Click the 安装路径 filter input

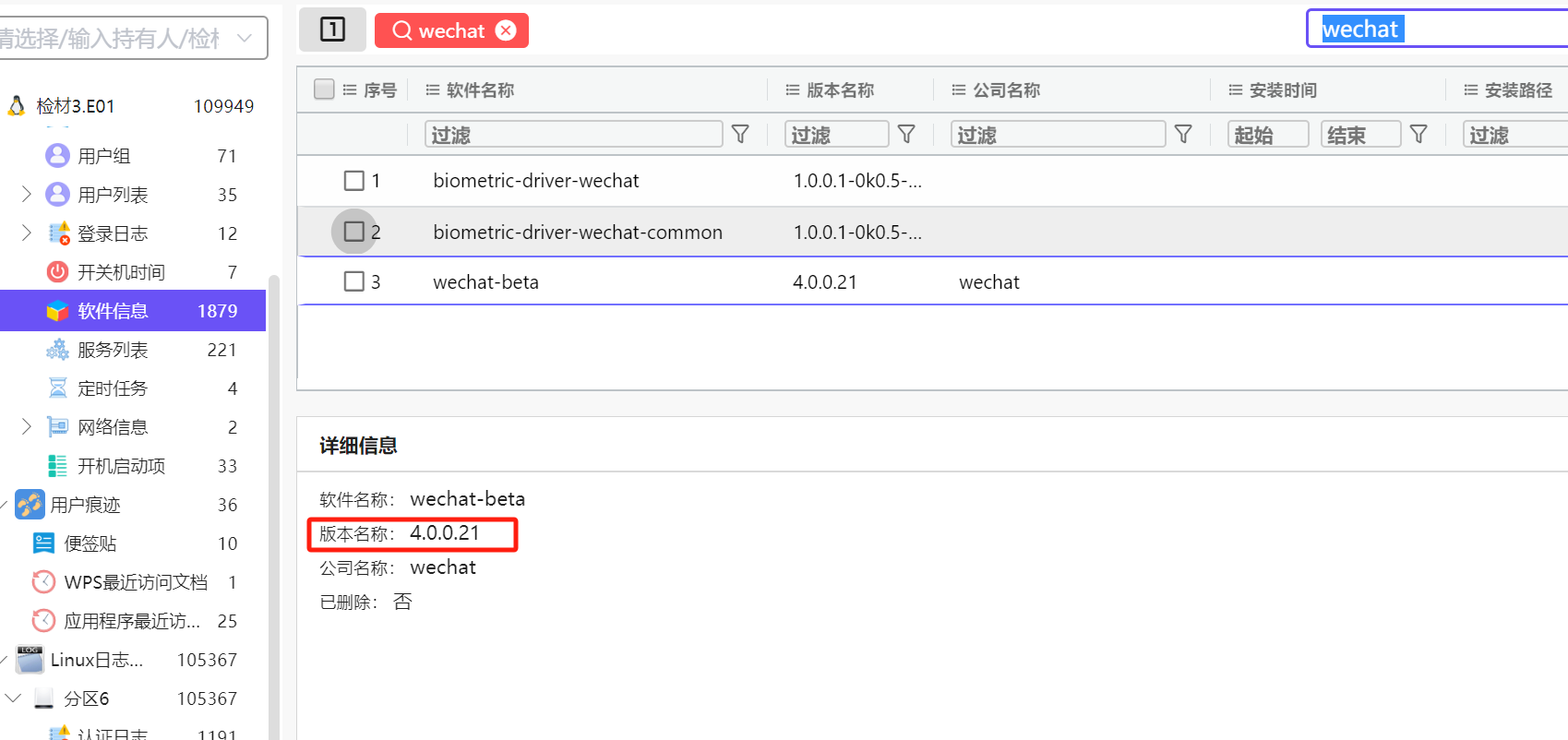[x=1515, y=135]
